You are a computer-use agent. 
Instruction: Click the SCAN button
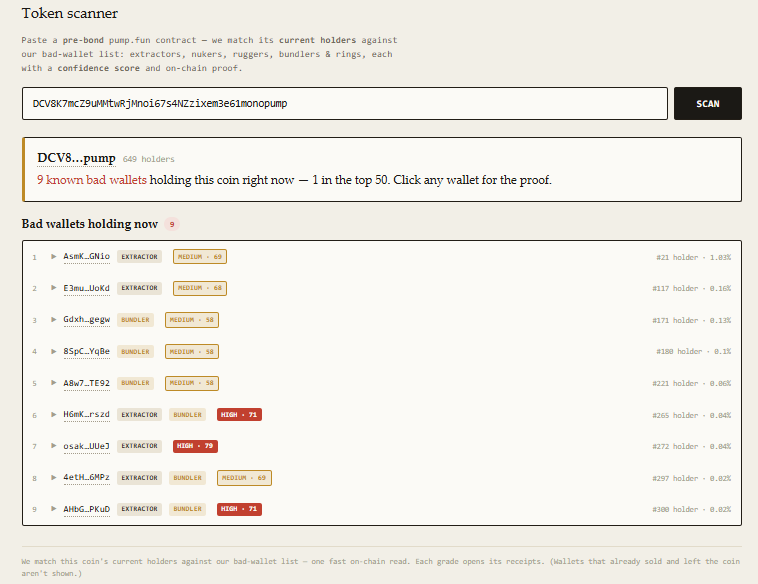point(707,103)
